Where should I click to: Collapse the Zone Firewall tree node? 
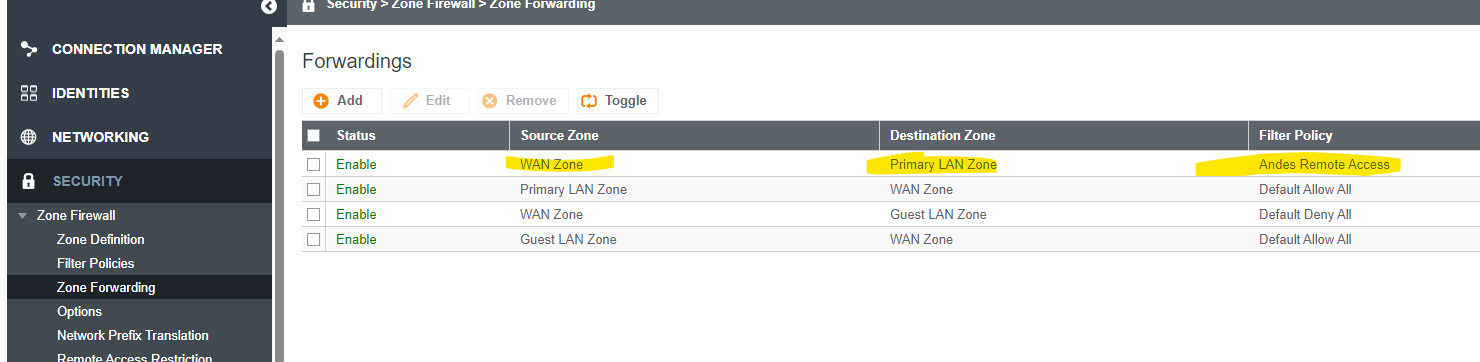point(22,215)
